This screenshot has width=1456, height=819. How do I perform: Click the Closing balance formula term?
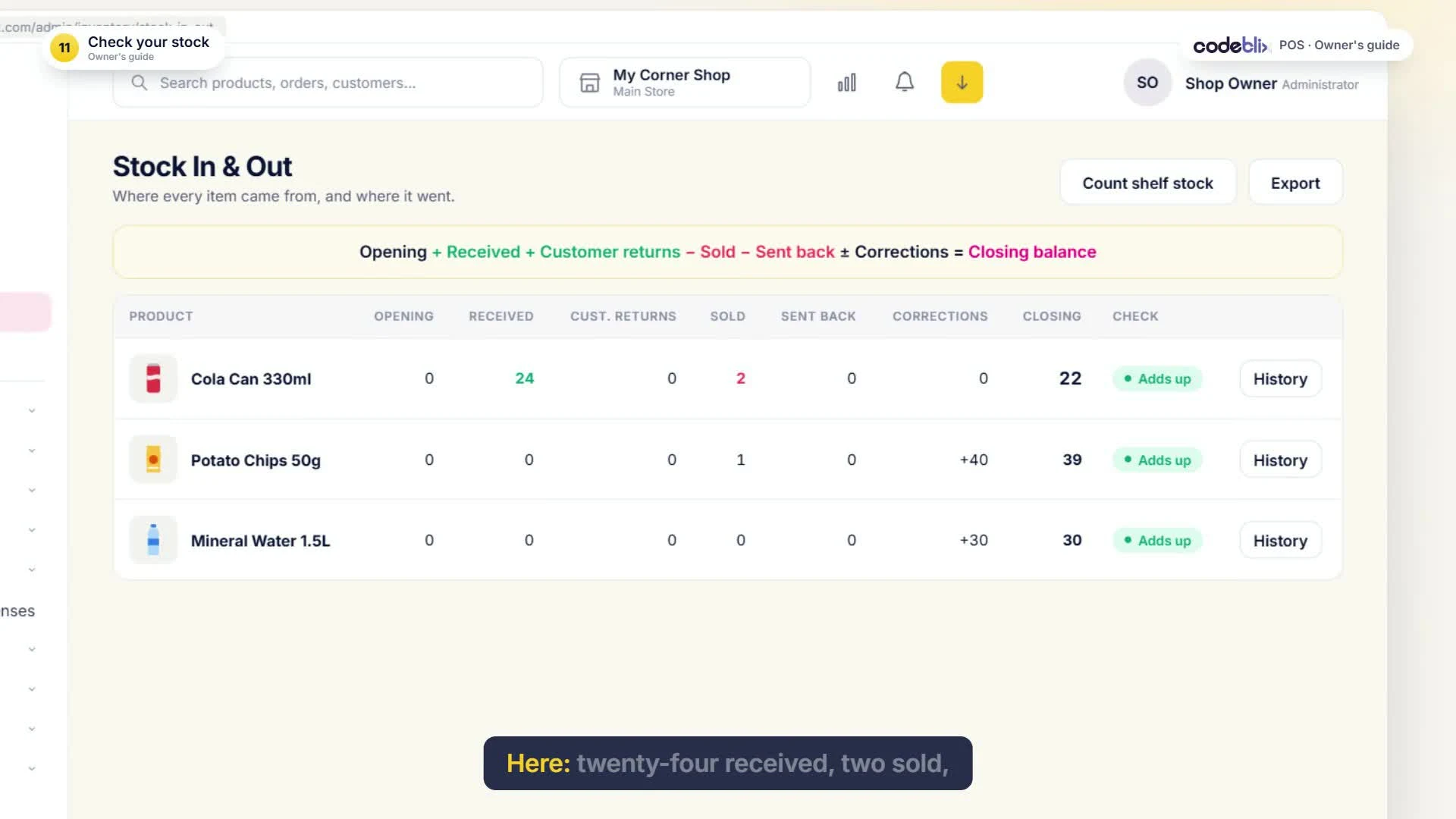(x=1032, y=252)
